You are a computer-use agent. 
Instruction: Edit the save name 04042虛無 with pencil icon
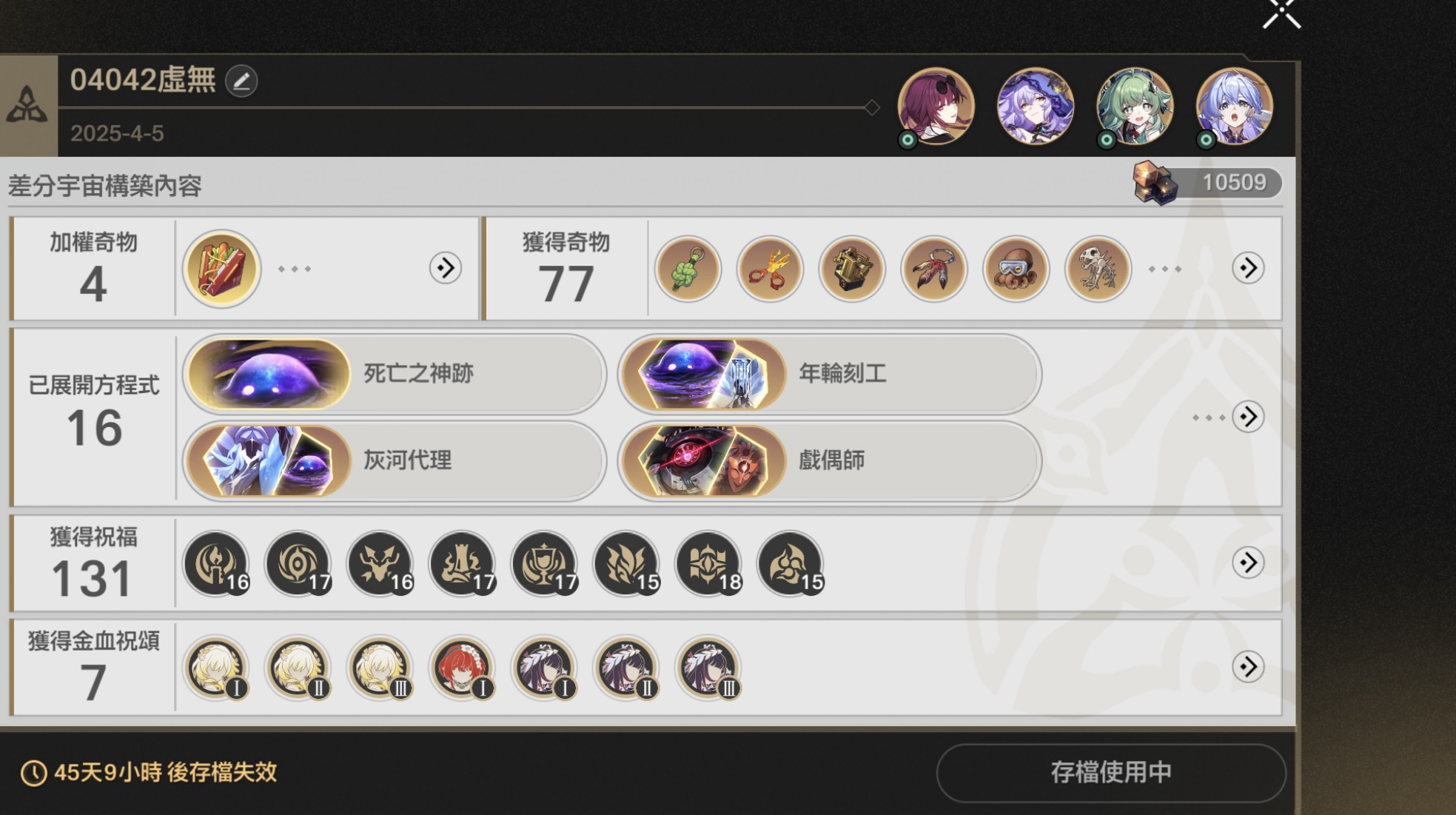[241, 81]
